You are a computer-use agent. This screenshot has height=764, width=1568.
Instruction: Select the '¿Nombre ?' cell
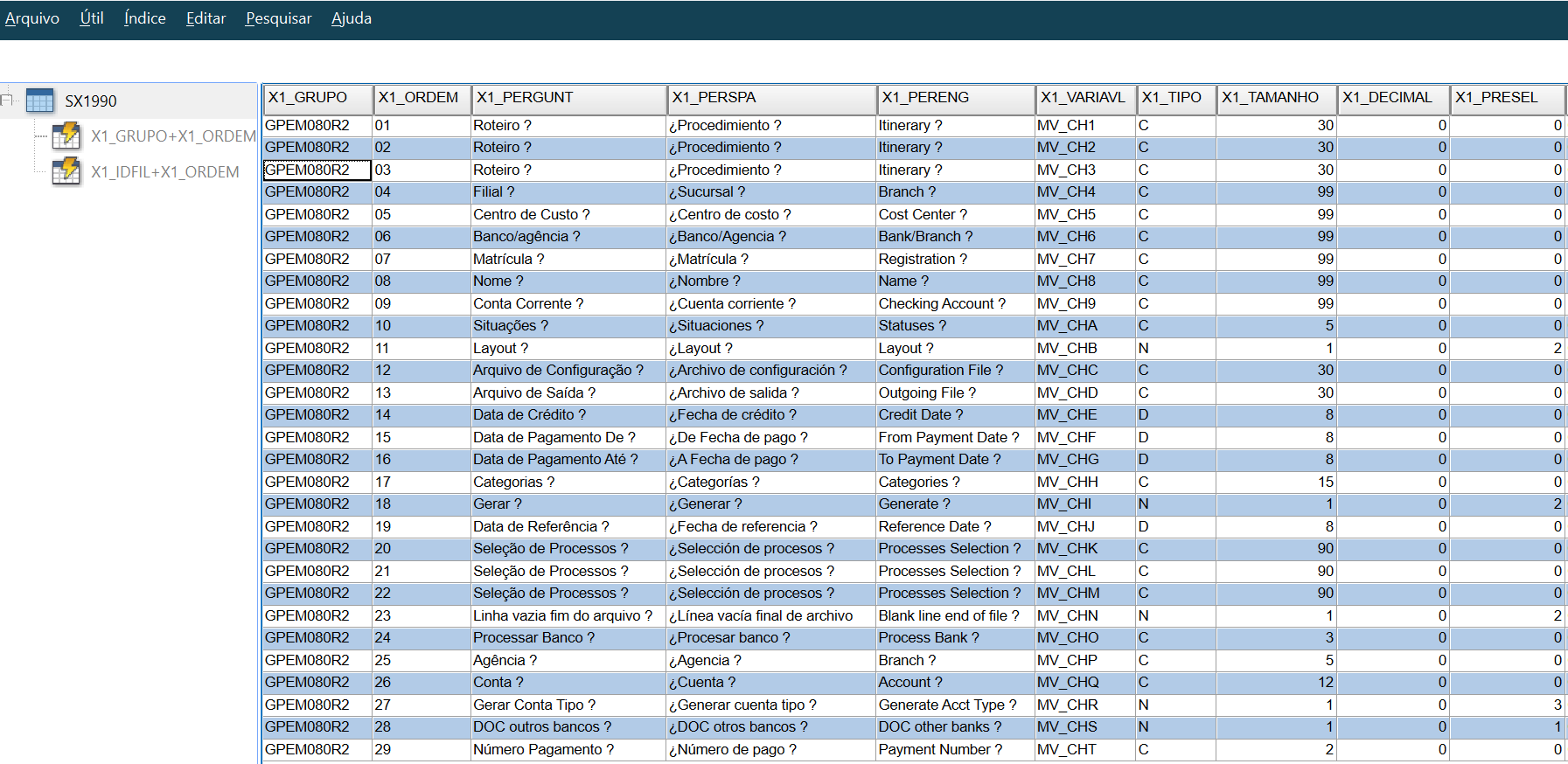pyautogui.click(x=771, y=281)
